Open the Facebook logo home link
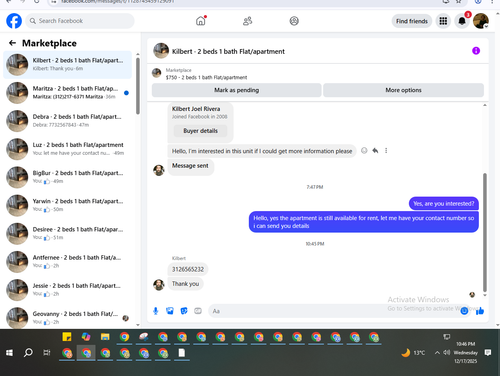 (x=14, y=21)
